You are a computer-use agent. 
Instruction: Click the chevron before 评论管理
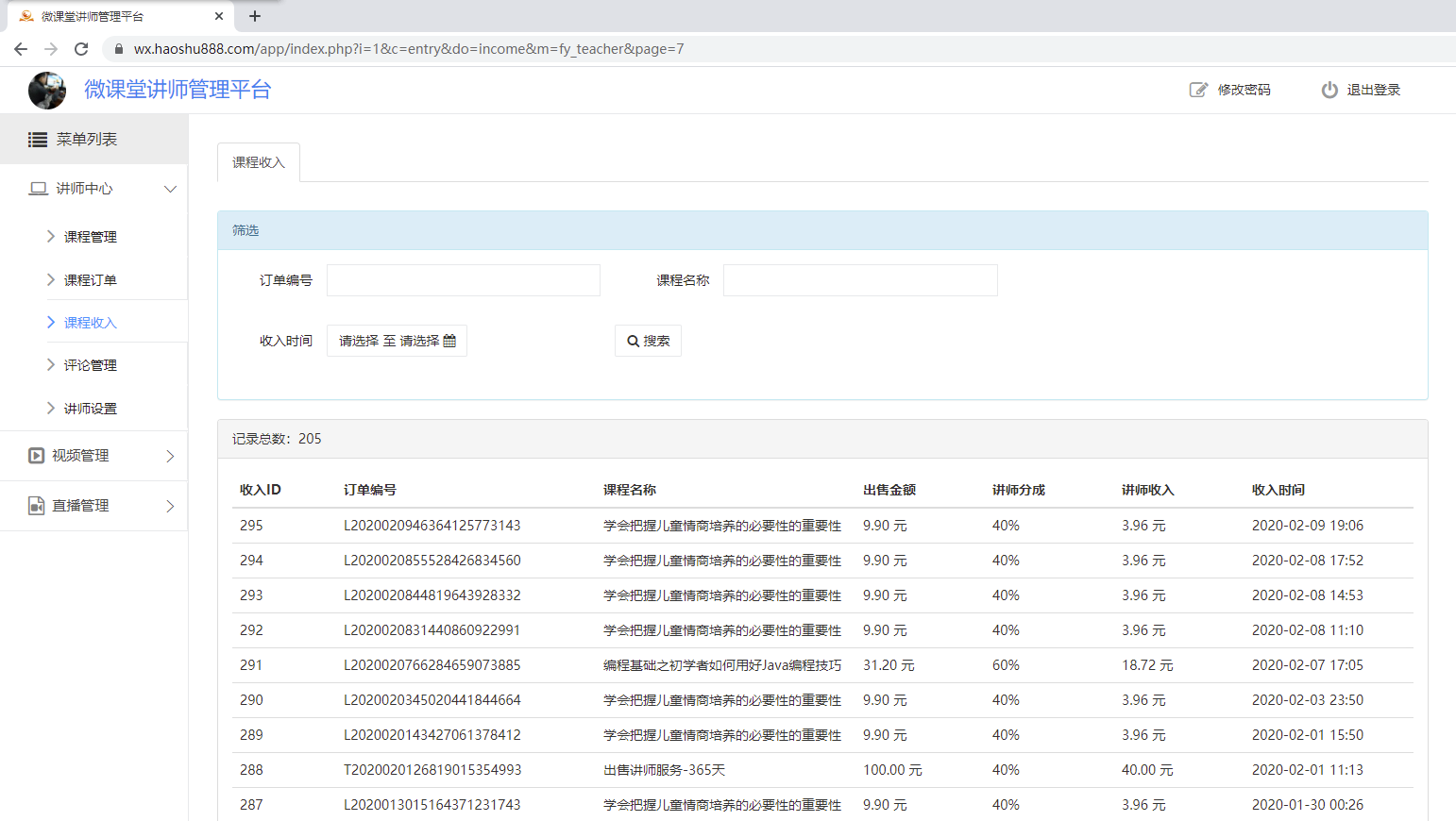[51, 364]
